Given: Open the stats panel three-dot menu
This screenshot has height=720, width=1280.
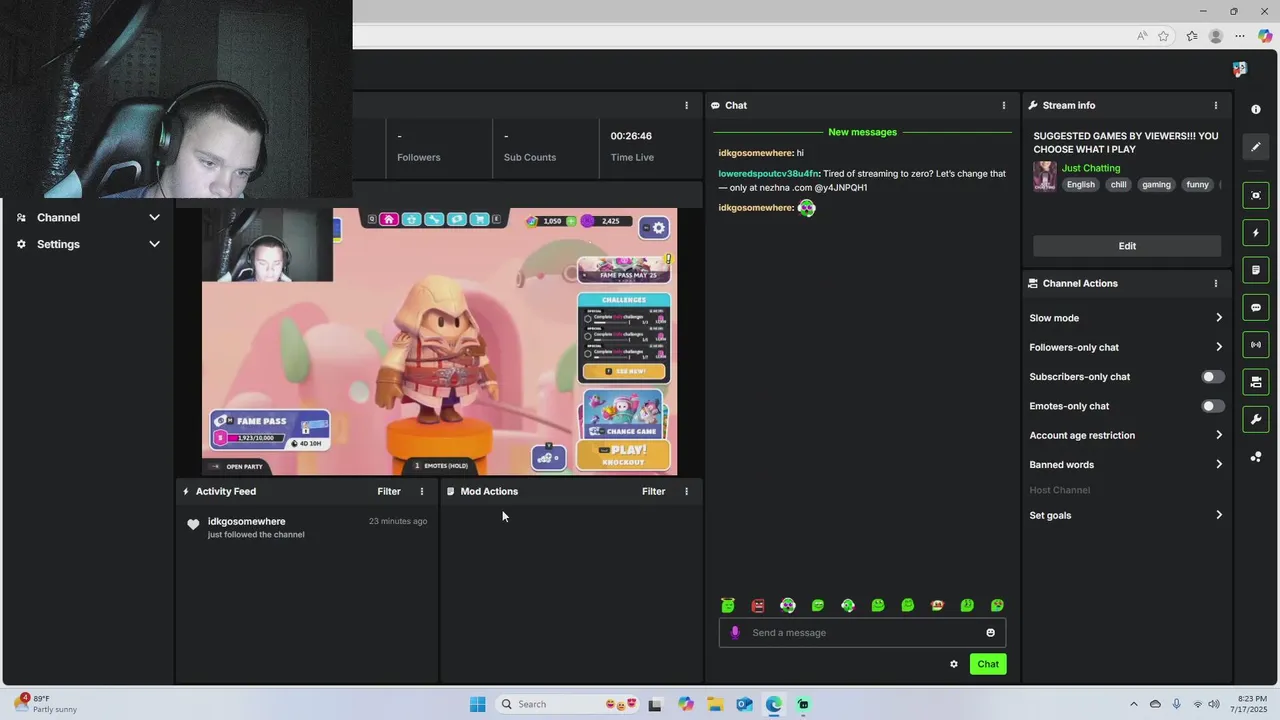Looking at the screenshot, I should coord(686,105).
